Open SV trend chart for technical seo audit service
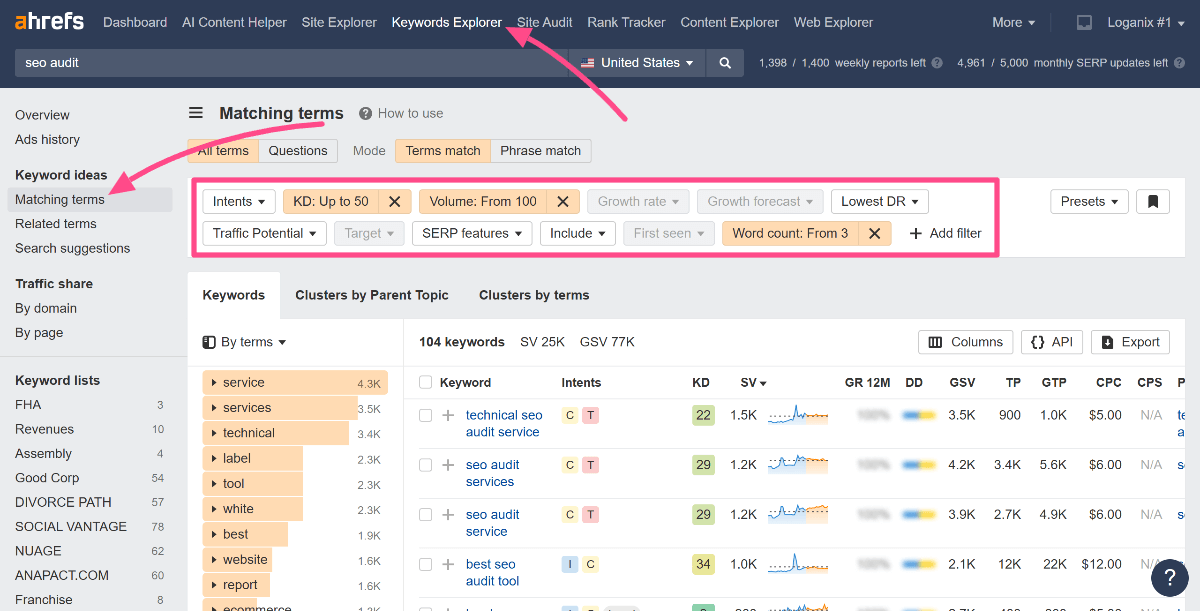 point(798,415)
